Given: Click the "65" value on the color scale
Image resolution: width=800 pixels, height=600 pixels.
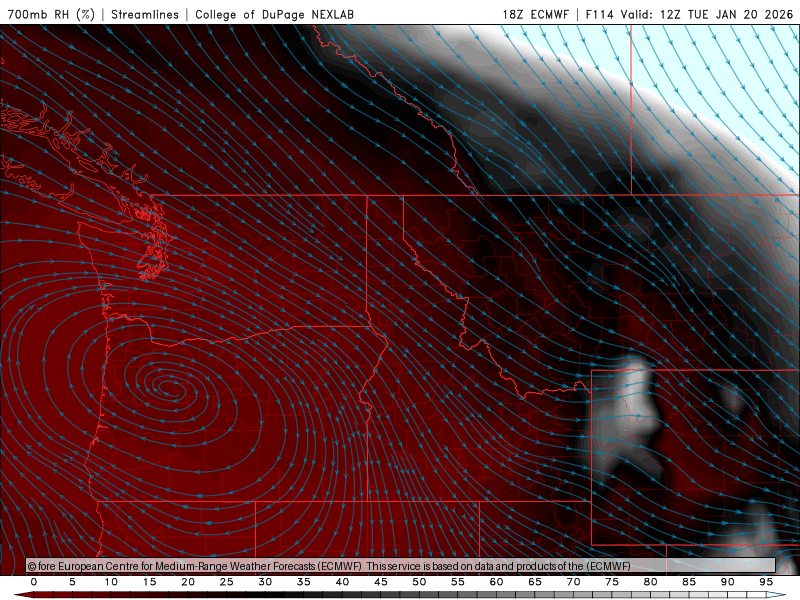Looking at the screenshot, I should coord(535,582).
